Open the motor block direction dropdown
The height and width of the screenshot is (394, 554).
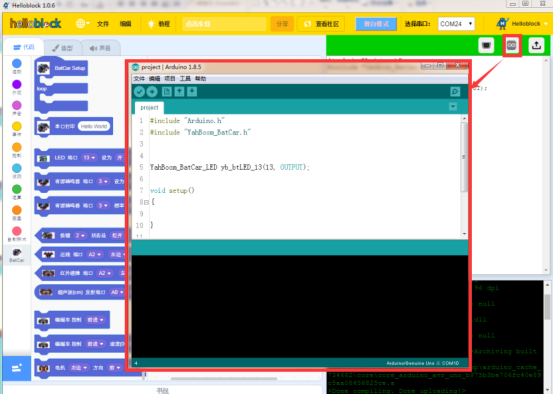click(114, 368)
